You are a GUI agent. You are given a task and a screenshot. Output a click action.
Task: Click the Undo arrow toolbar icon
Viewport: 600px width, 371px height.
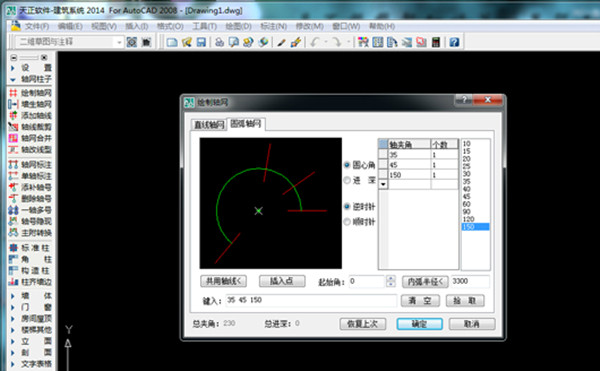pos(315,42)
